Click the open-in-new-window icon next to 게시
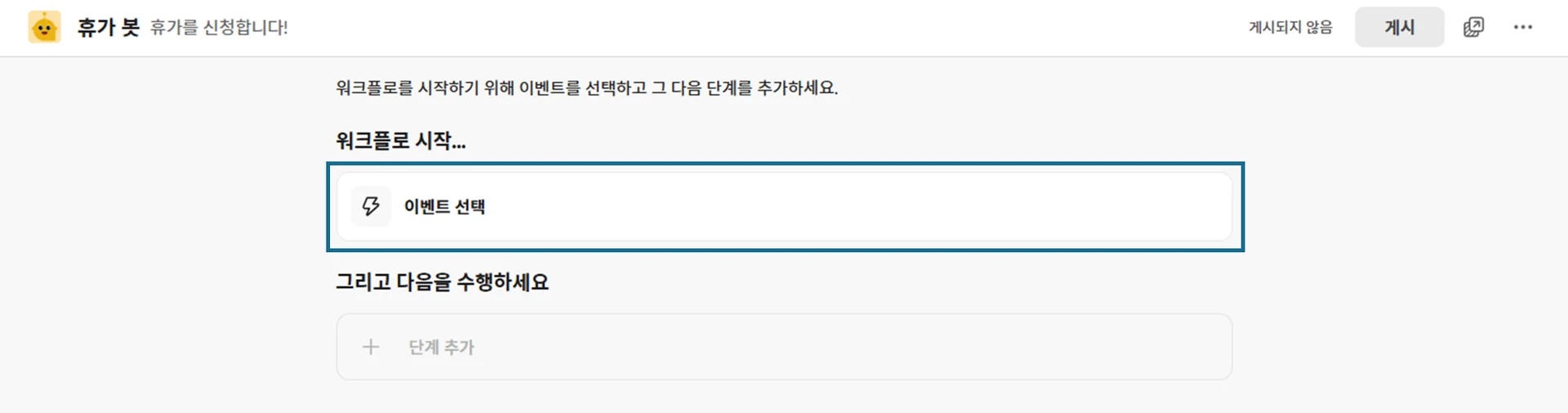This screenshot has height=413, width=1568. click(1473, 27)
